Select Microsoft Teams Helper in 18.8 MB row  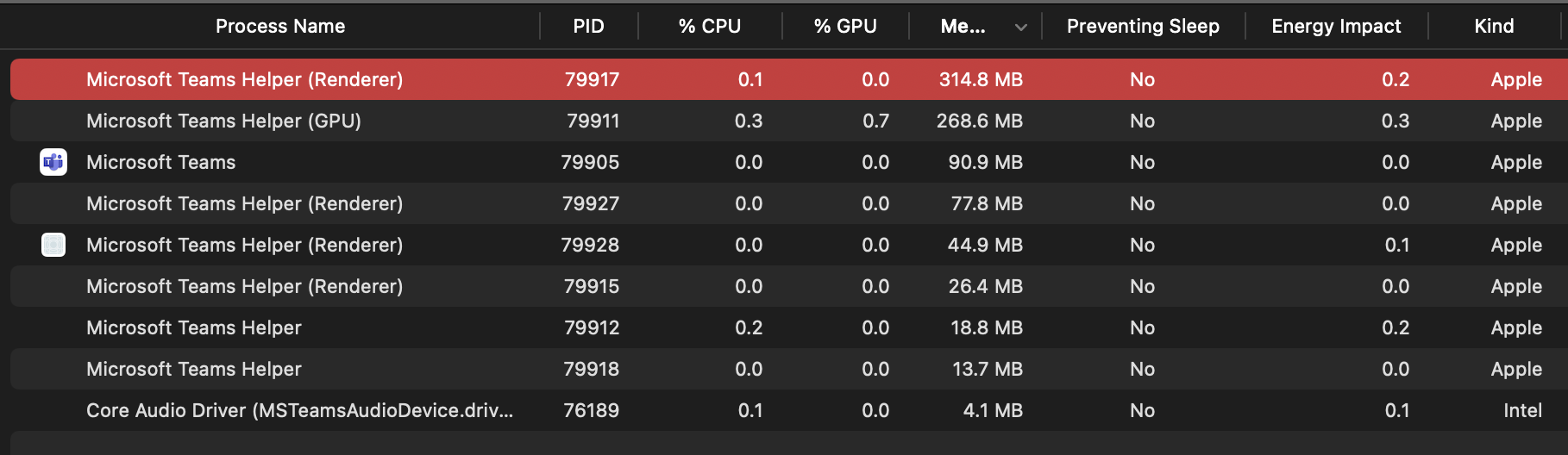tap(194, 327)
